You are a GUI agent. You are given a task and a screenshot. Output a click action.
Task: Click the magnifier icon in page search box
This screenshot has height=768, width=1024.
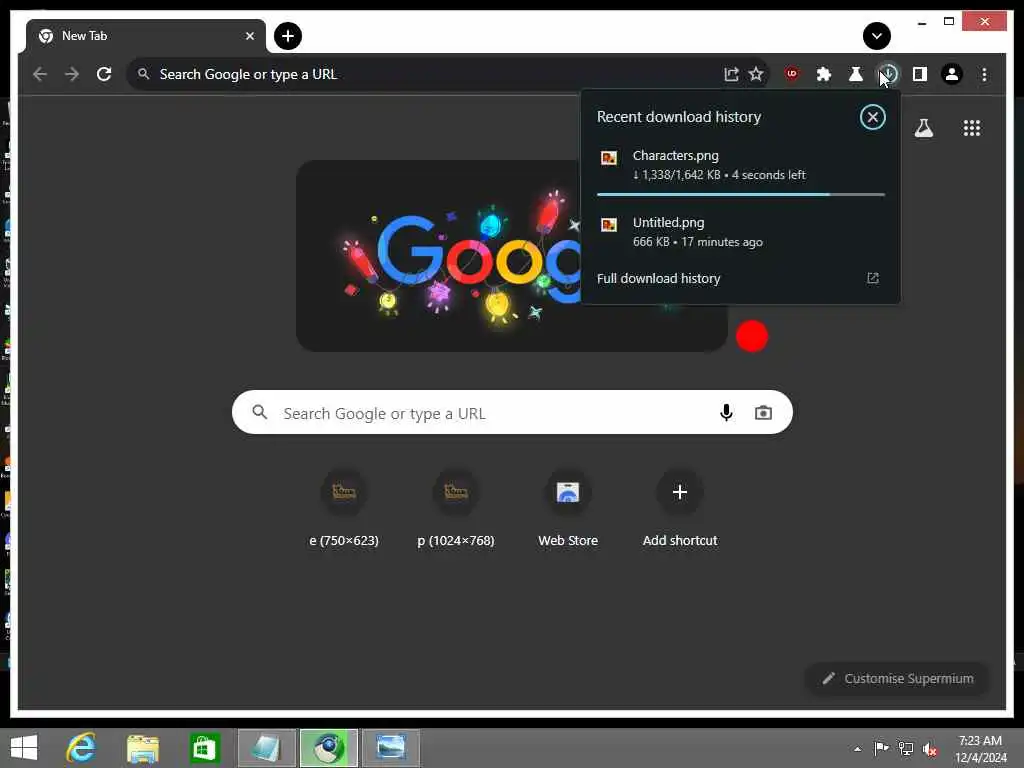pos(260,413)
